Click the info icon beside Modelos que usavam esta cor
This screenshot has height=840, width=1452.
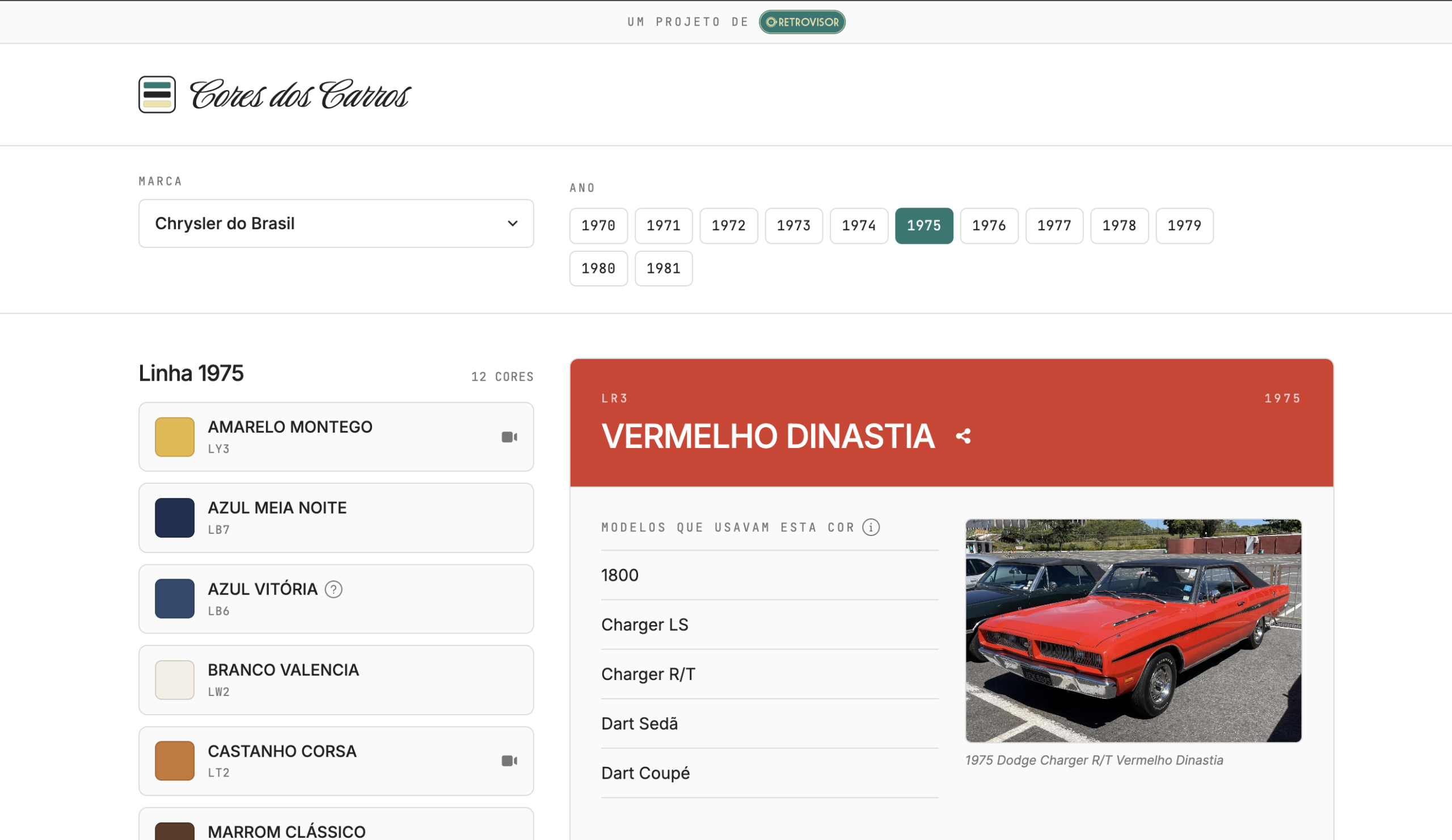click(871, 527)
